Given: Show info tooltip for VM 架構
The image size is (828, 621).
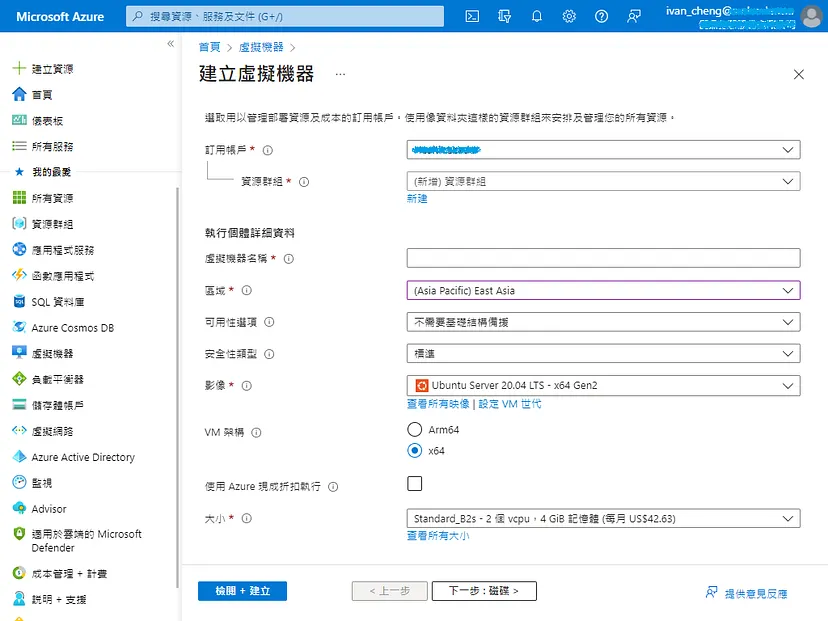Looking at the screenshot, I should click(x=256, y=433).
